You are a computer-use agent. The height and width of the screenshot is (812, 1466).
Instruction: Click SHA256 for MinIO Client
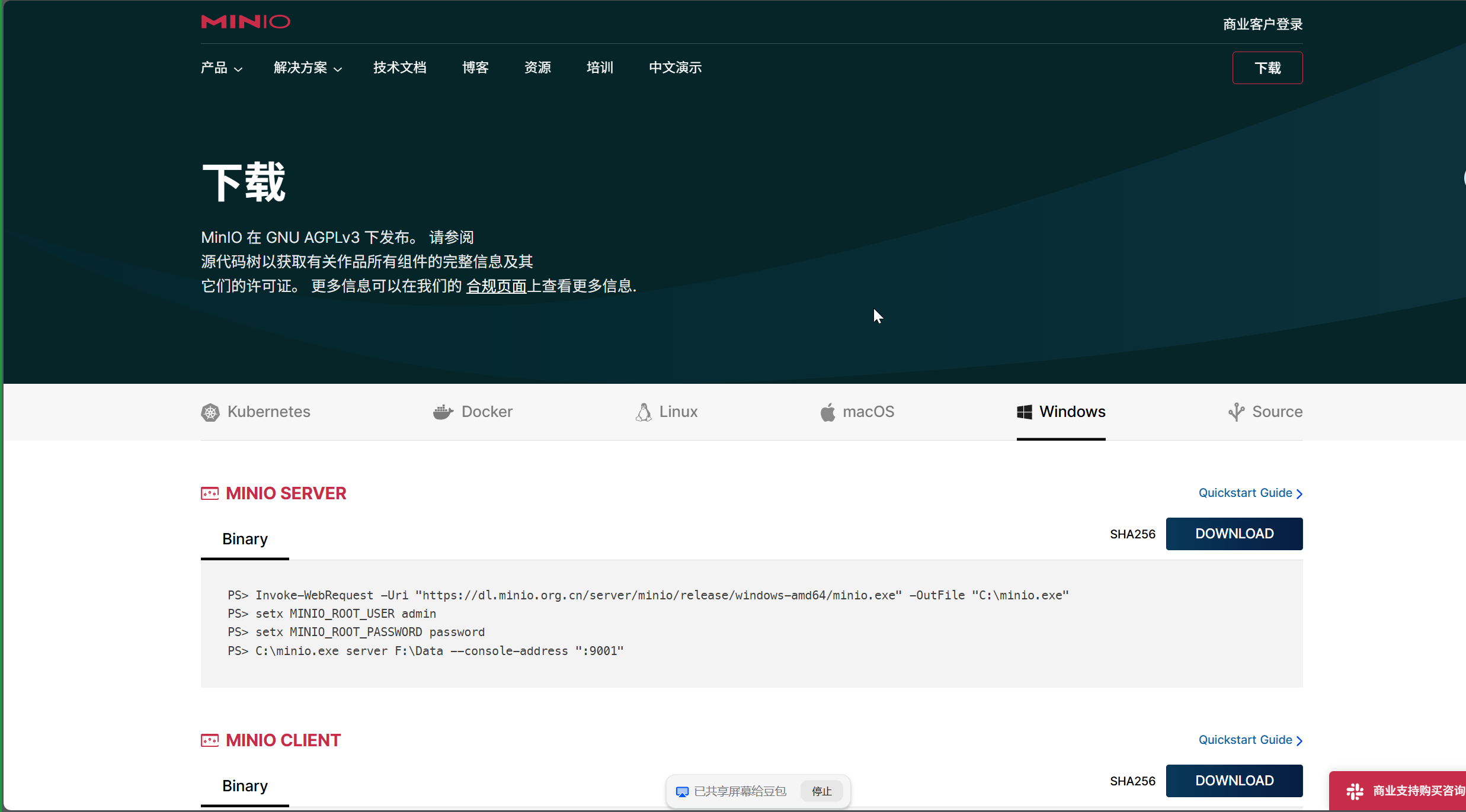click(x=1132, y=781)
